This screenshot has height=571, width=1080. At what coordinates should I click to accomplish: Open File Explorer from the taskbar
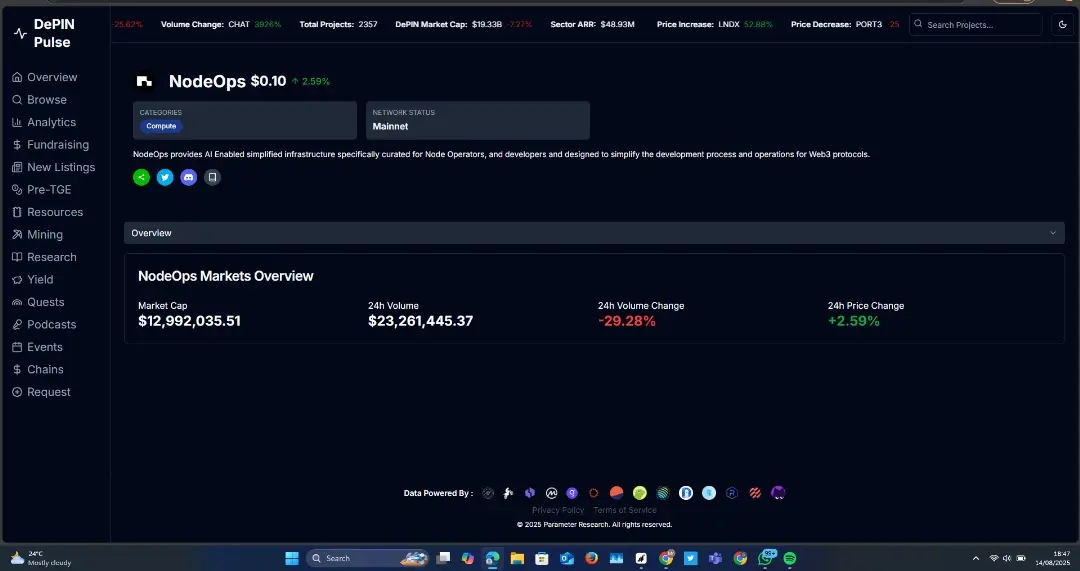tap(517, 558)
